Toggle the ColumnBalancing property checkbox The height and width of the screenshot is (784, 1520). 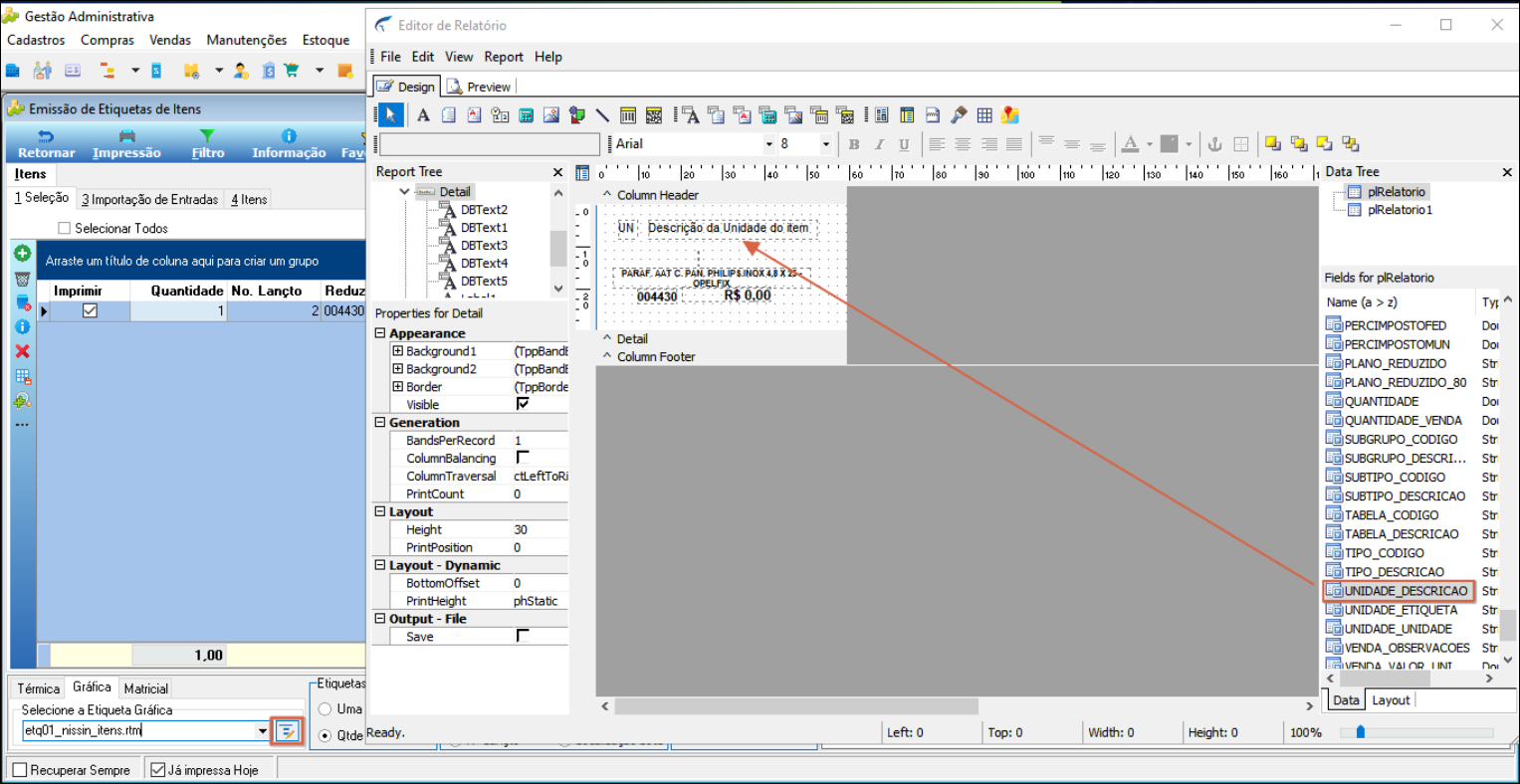[523, 458]
